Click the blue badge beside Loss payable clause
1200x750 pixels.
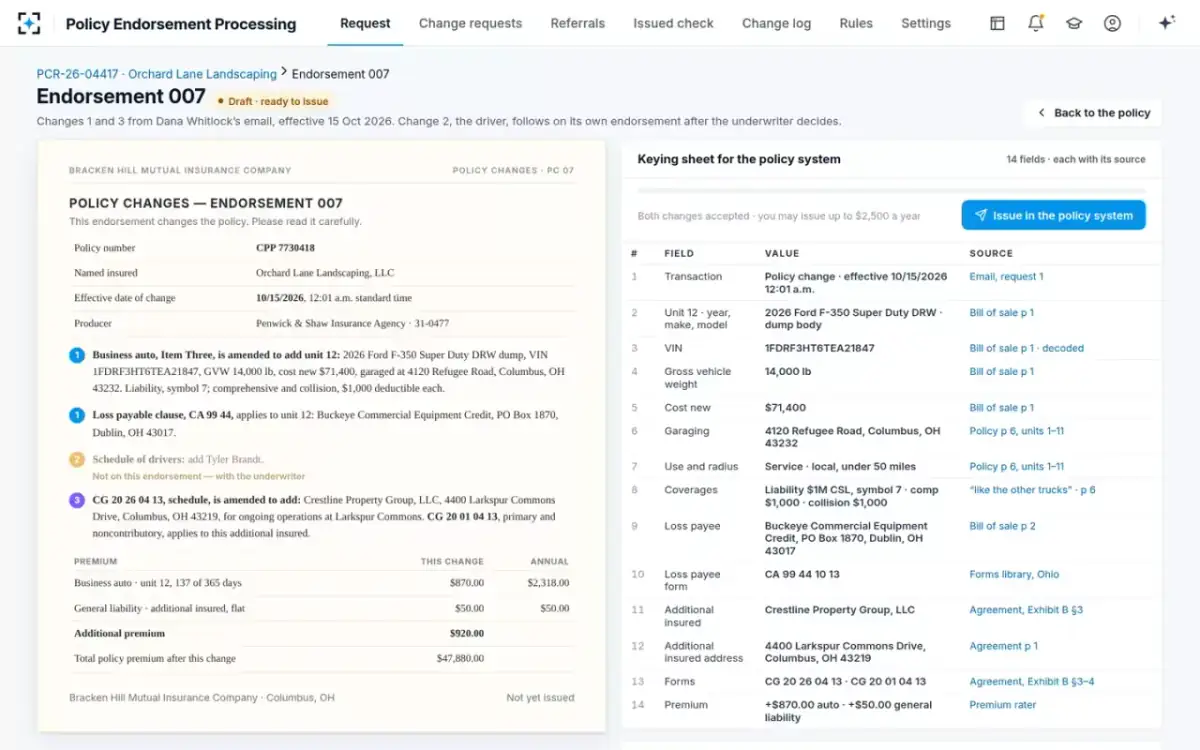coord(77,415)
